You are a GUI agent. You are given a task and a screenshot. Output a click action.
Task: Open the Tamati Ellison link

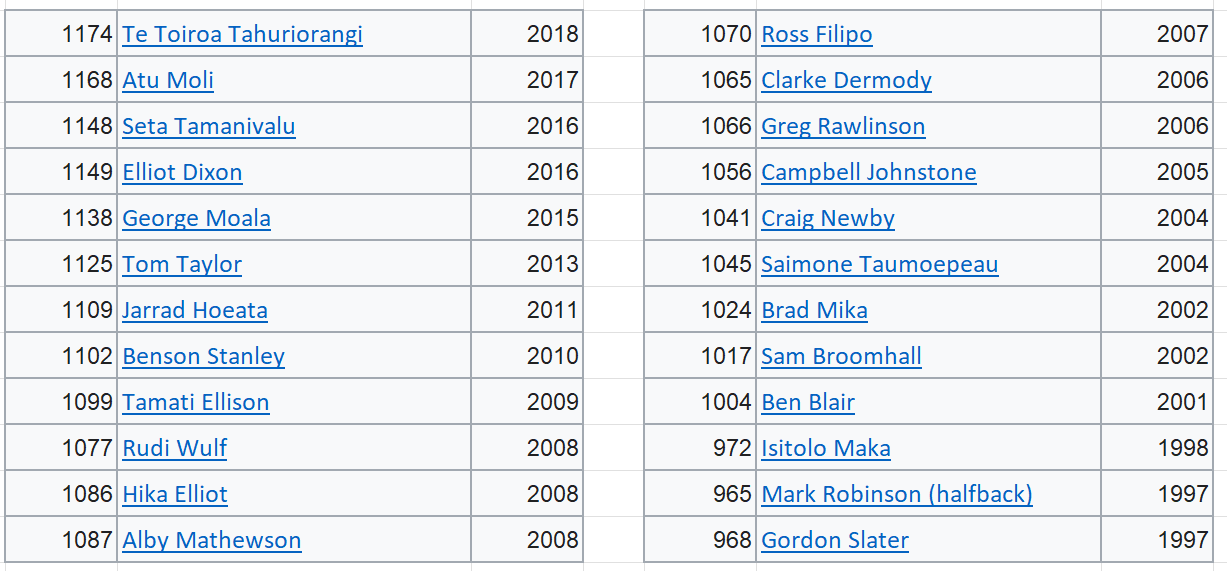(196, 402)
